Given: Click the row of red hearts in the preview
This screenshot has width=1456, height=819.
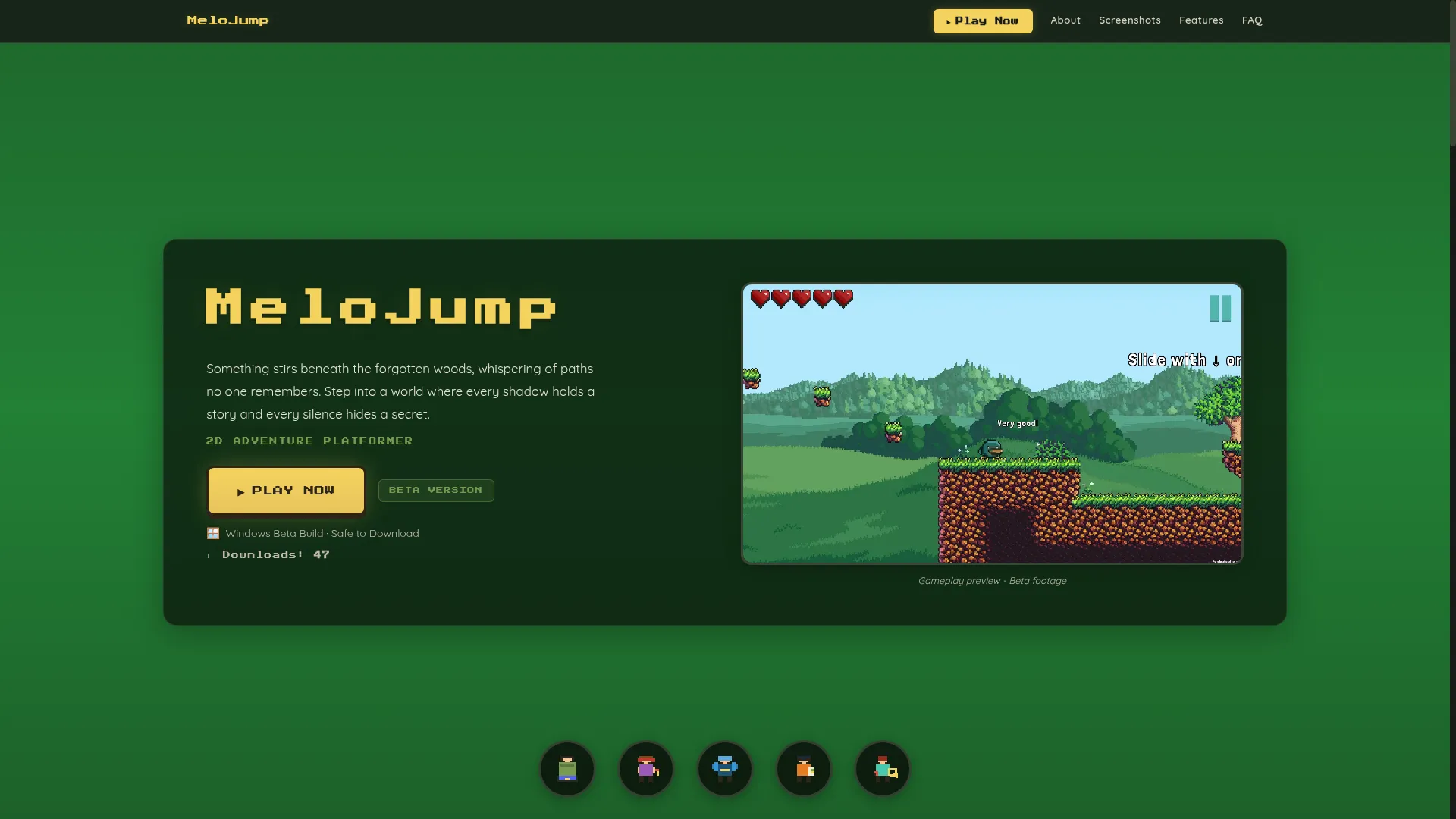Looking at the screenshot, I should coord(802,298).
